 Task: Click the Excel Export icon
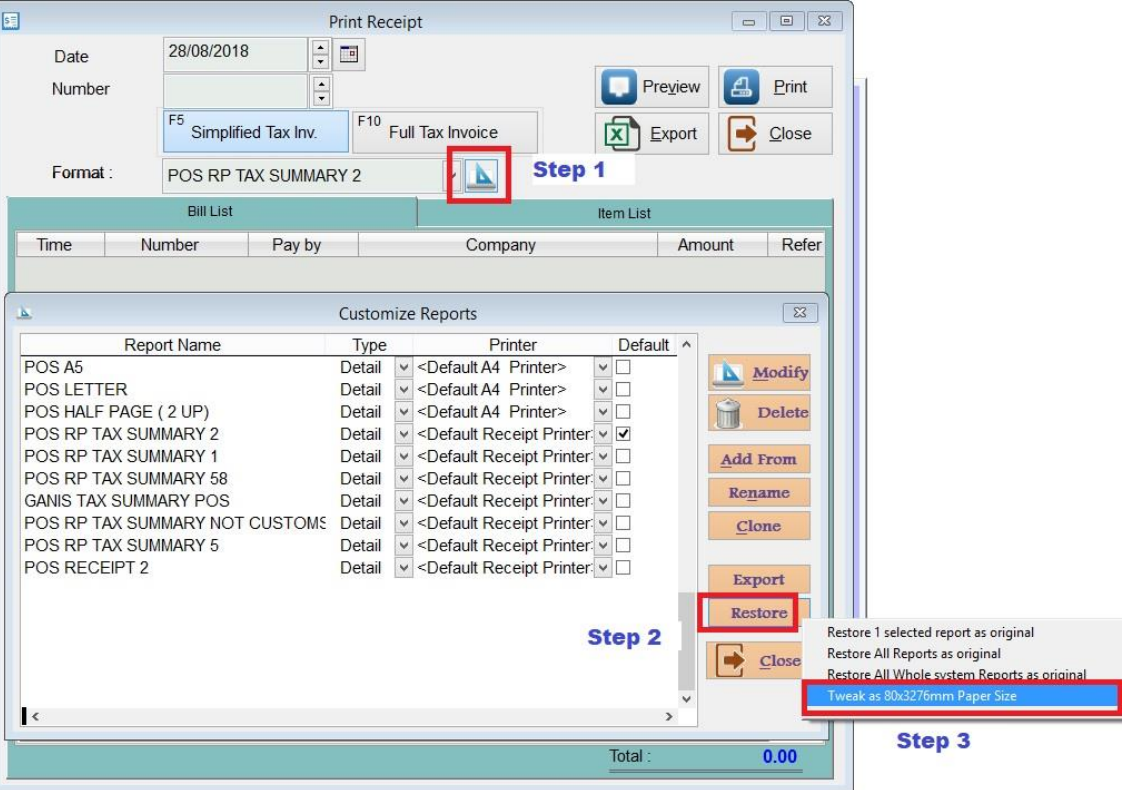tap(621, 134)
